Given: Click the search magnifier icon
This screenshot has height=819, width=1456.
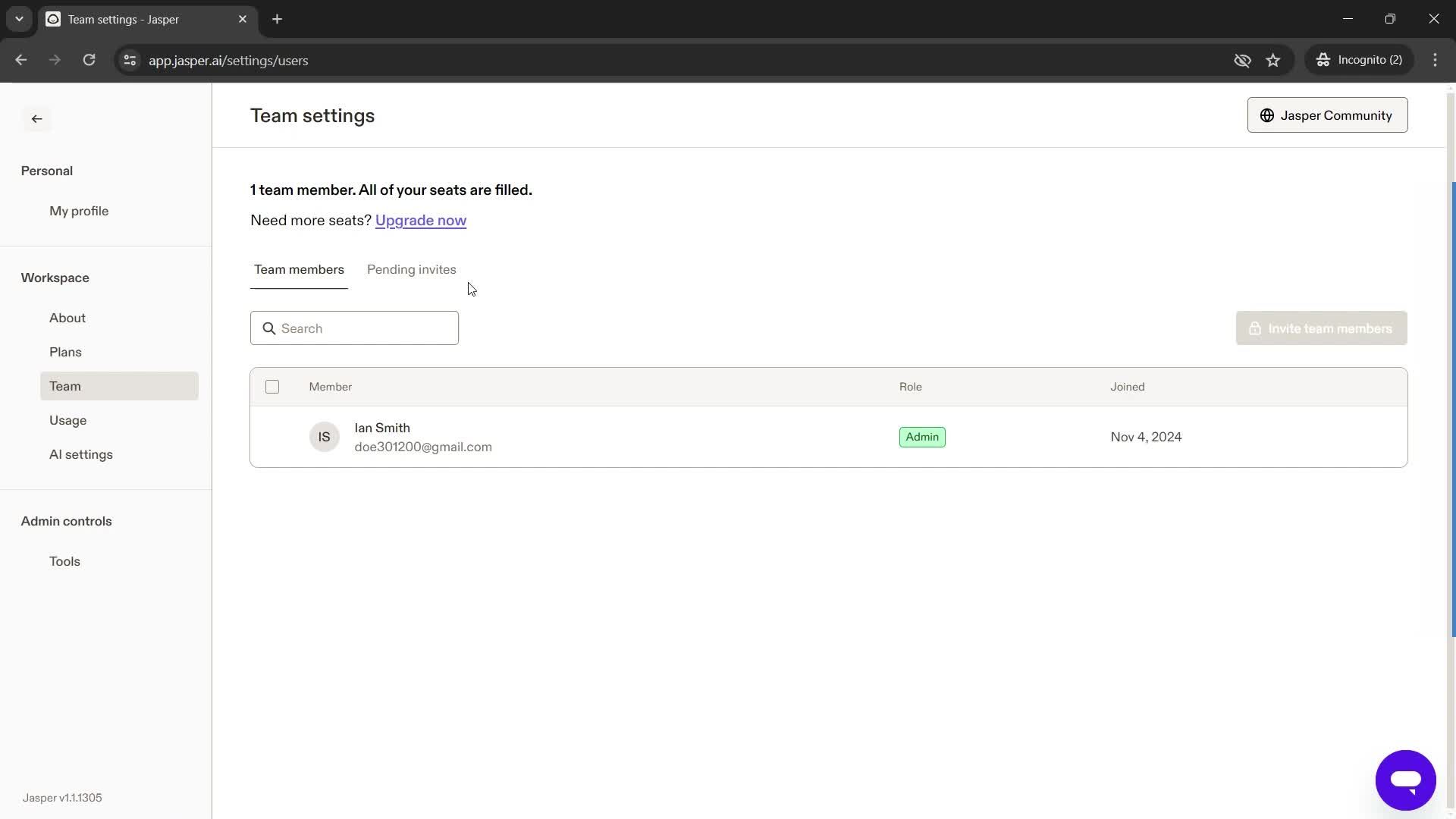Looking at the screenshot, I should (x=268, y=328).
